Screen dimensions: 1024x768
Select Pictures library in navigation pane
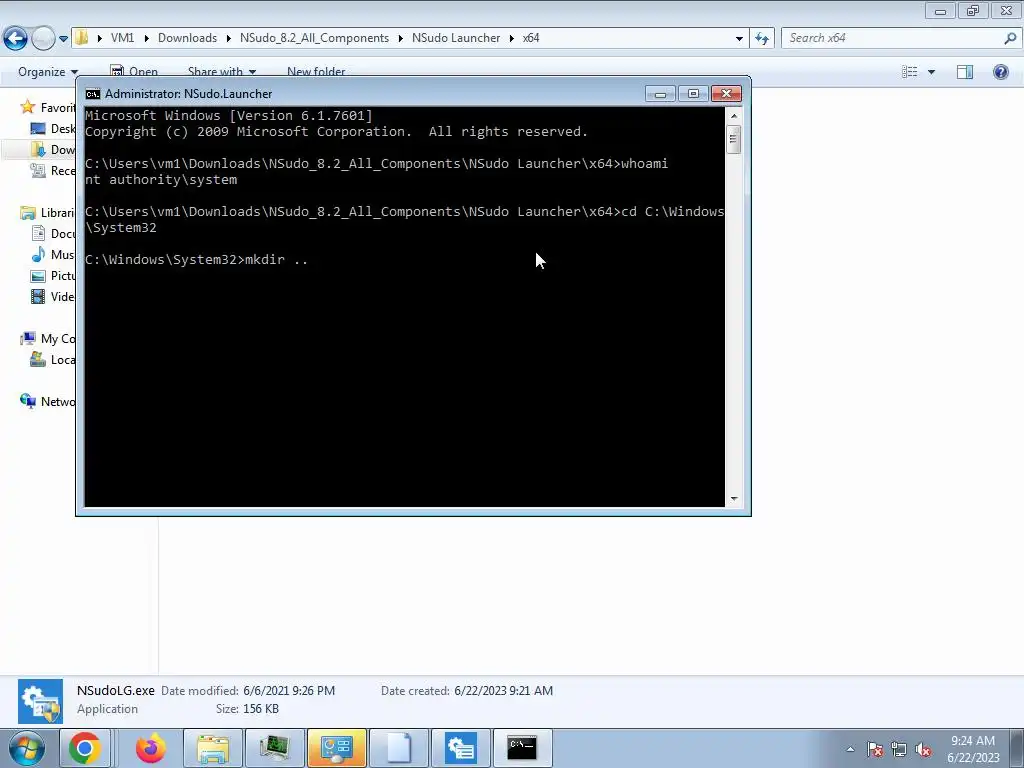53,276
